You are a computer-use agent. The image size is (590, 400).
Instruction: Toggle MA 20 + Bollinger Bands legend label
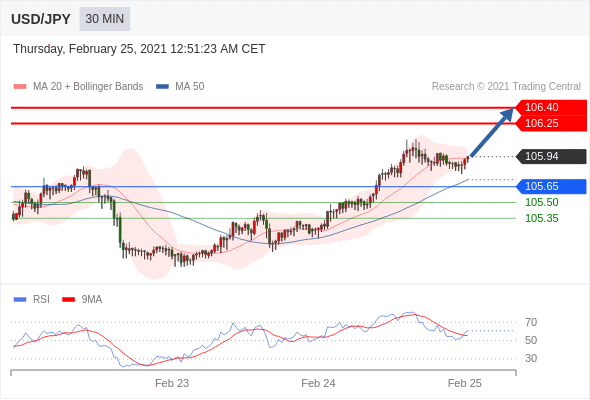coord(88,87)
